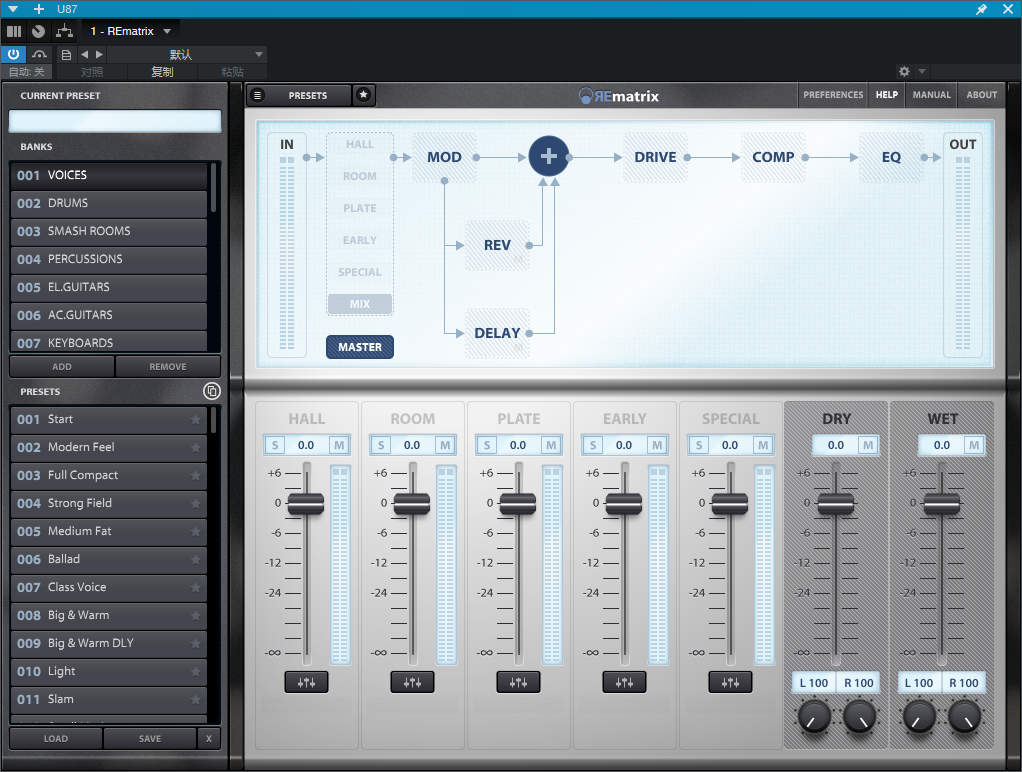This screenshot has height=772, width=1022.
Task: Favorite the Full Compact preset star
Action: pos(196,475)
